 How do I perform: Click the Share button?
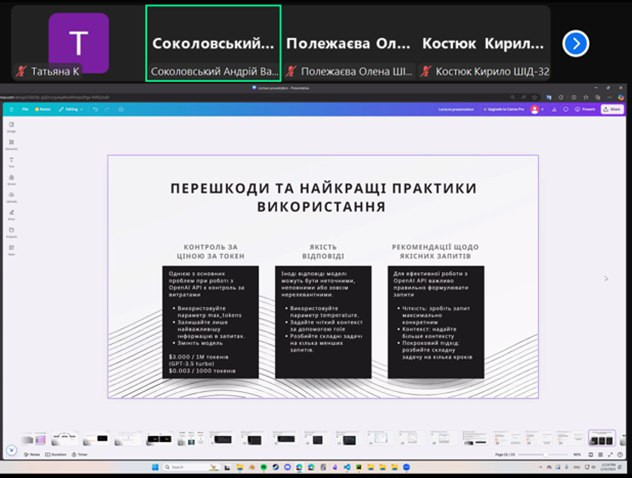point(612,109)
